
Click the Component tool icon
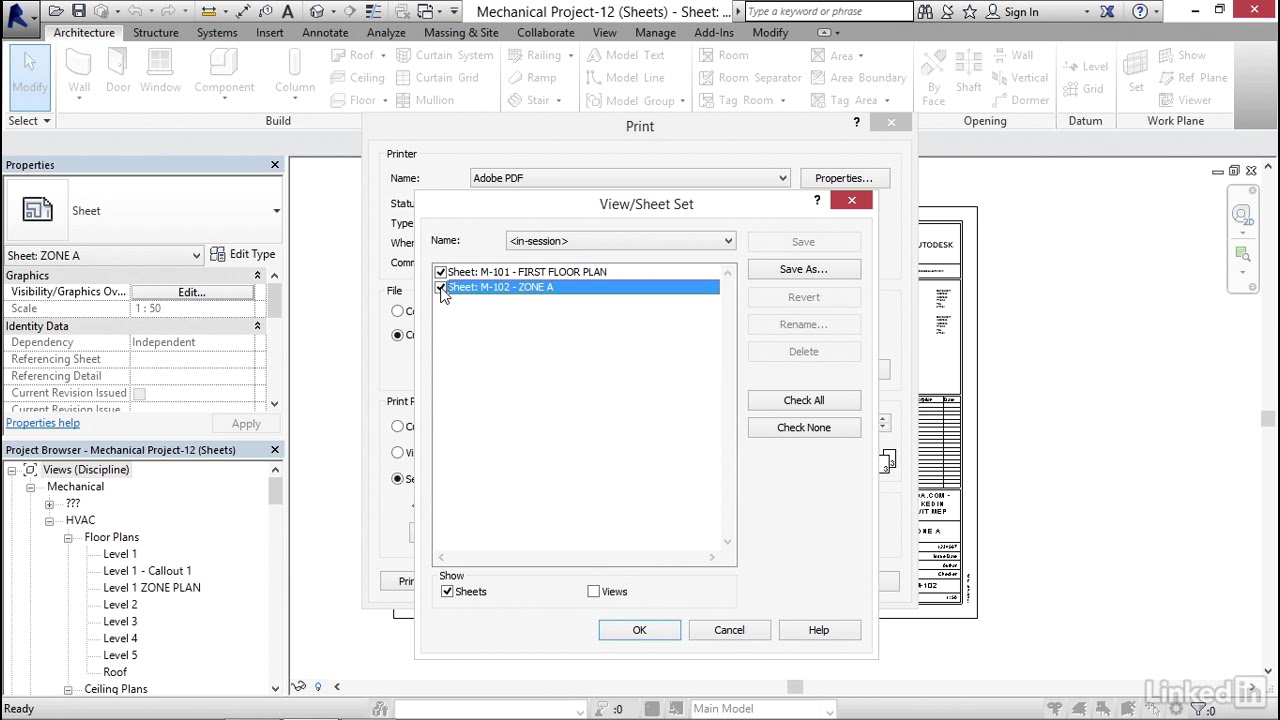point(224,74)
